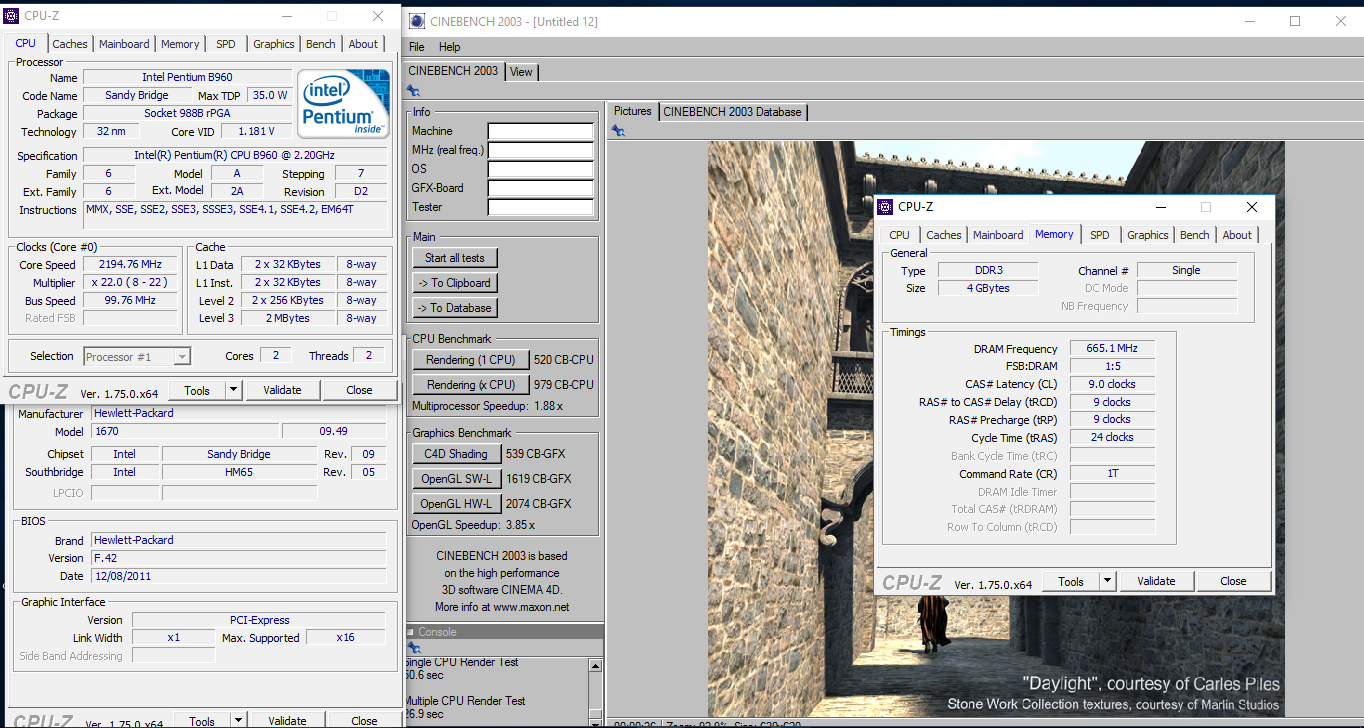1364x728 pixels.
Task: Open Caches tab in the floating CPU-Z window
Action: pos(944,235)
